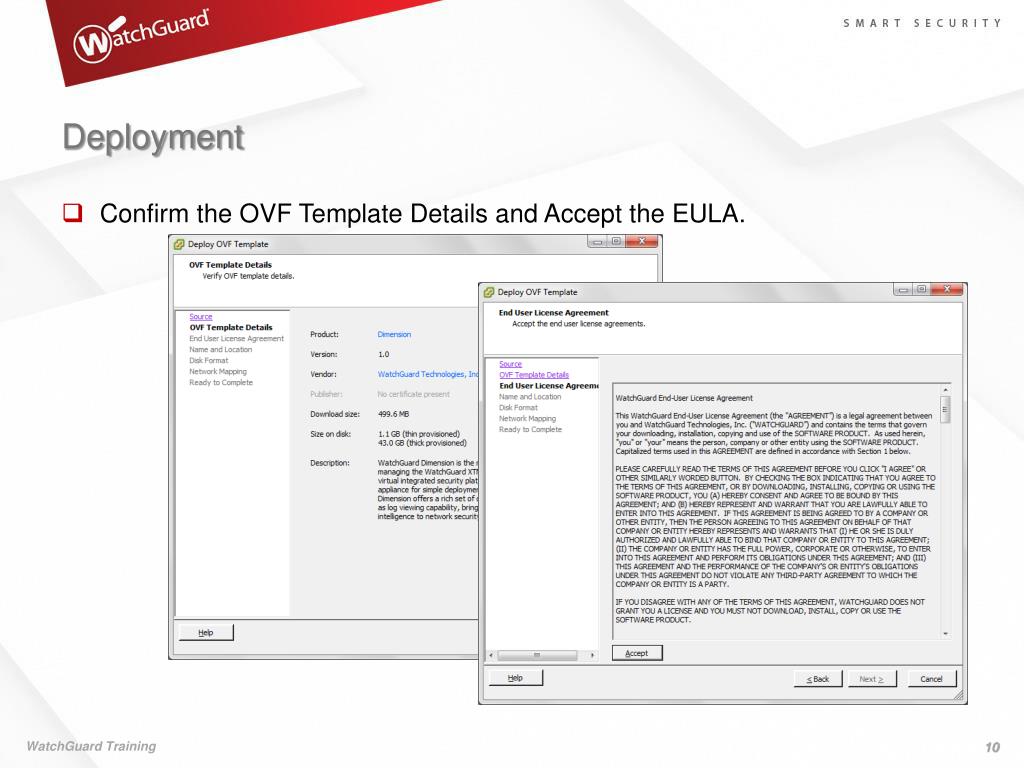Maximize the front Deploy OVF Template window

point(921,289)
